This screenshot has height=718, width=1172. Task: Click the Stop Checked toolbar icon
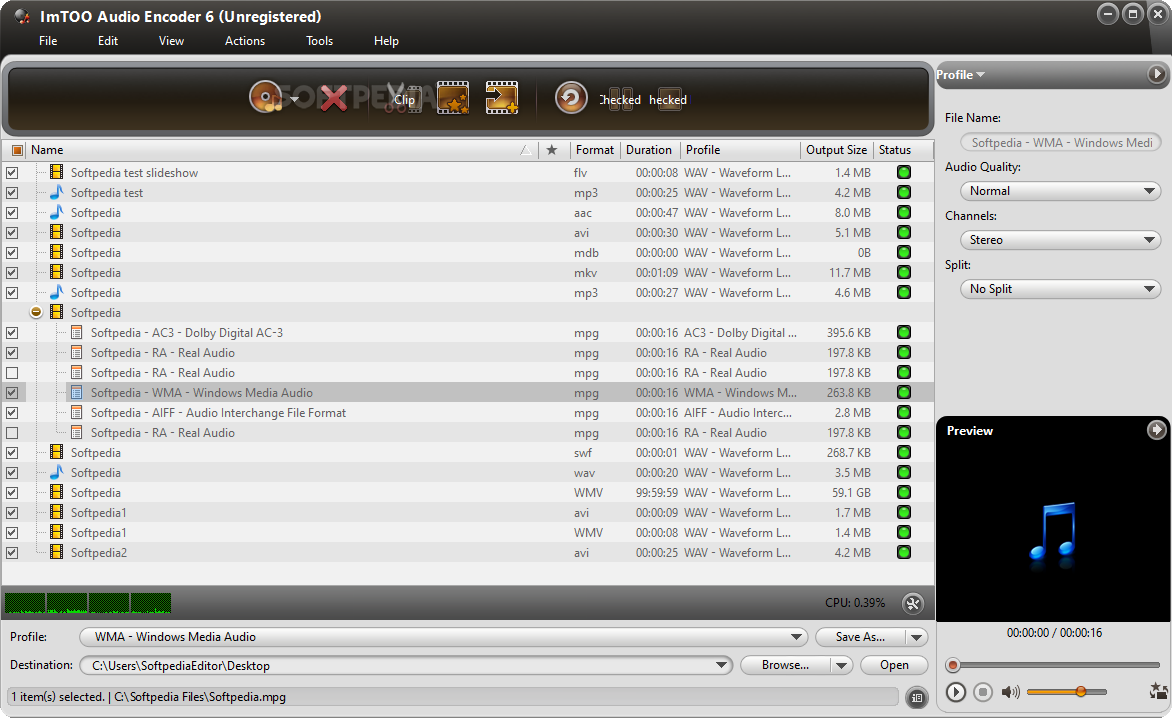(x=669, y=99)
